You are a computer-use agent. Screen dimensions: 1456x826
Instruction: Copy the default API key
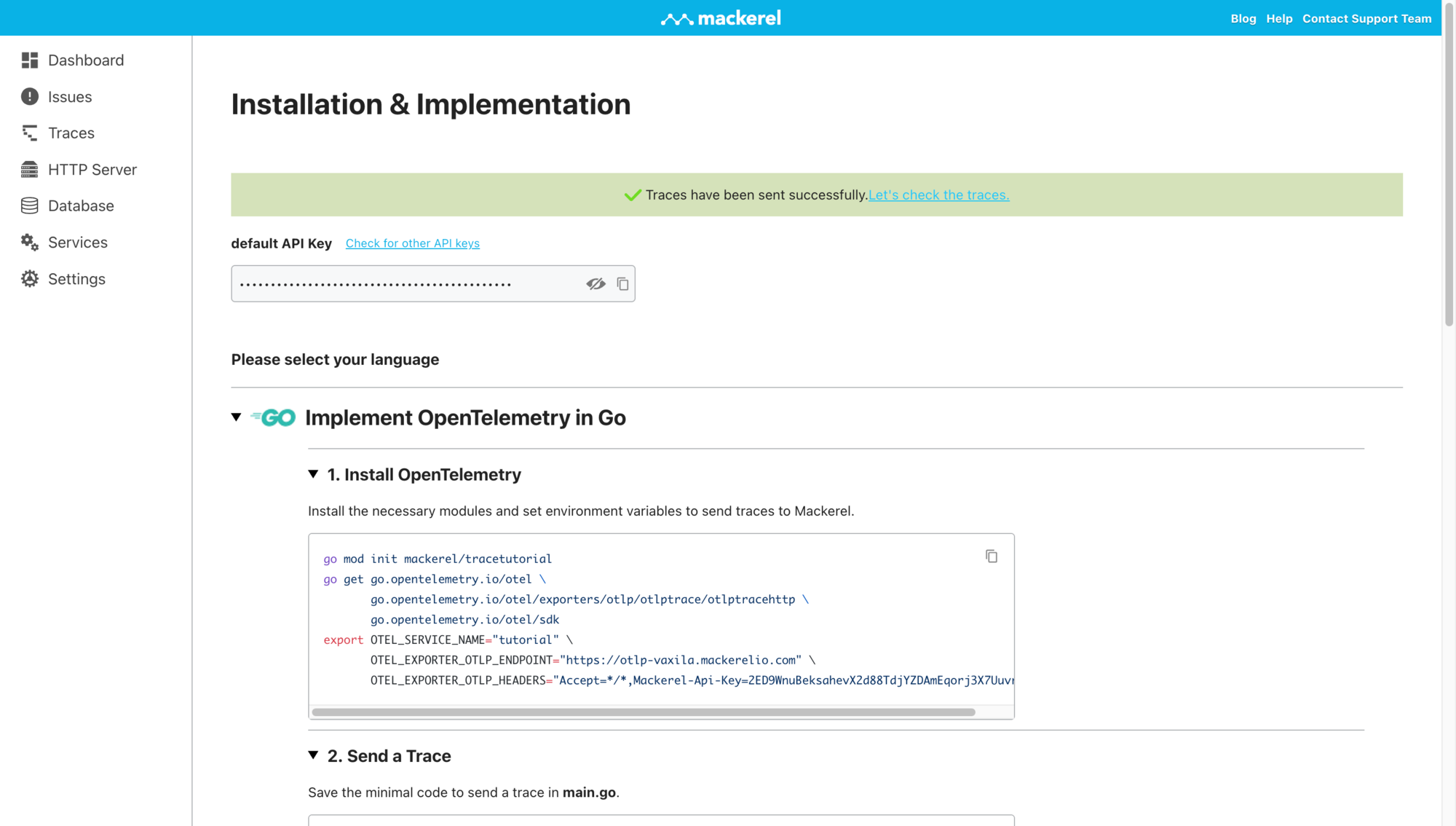pos(622,284)
